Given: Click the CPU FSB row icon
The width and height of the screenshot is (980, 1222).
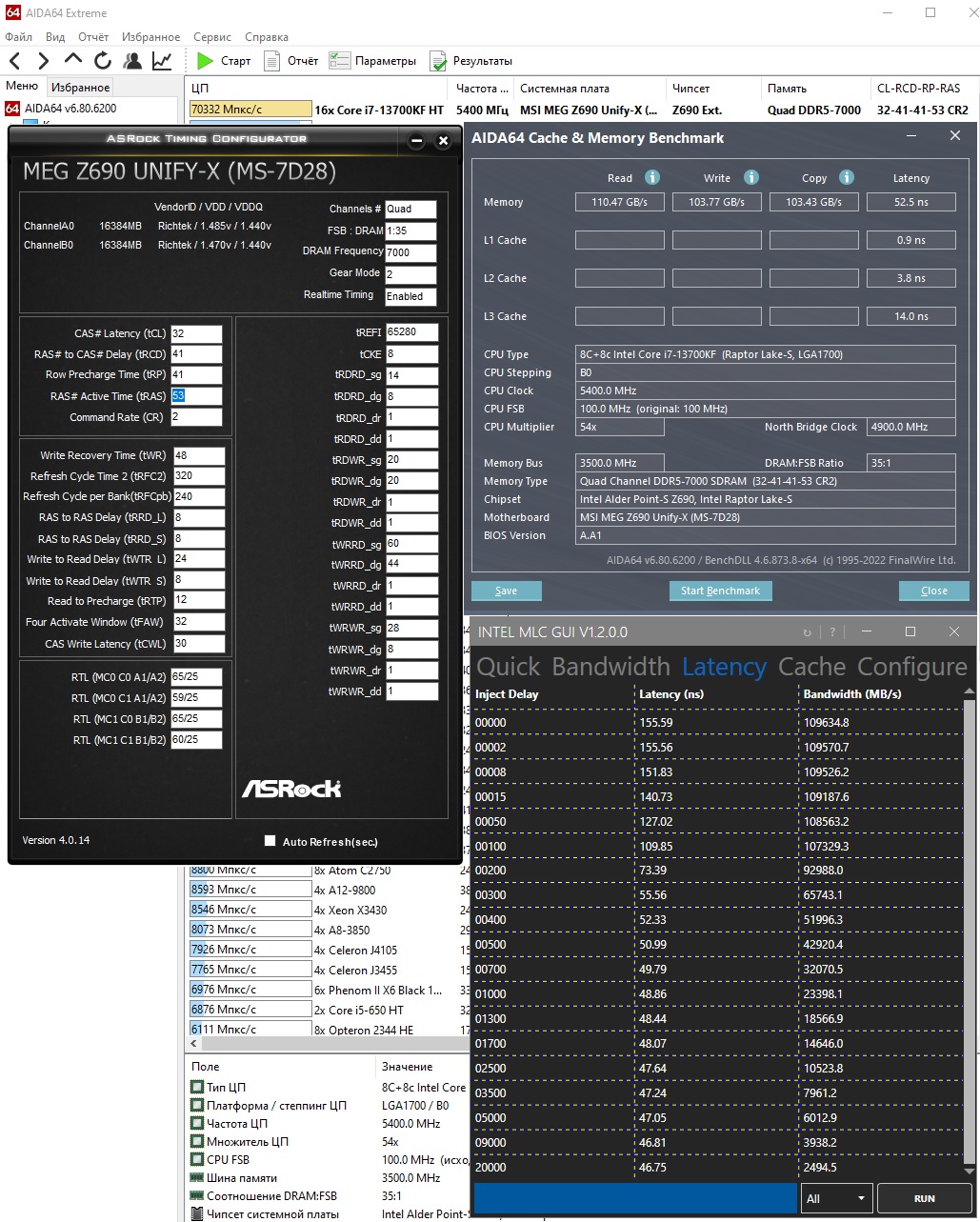Looking at the screenshot, I should 197,1159.
